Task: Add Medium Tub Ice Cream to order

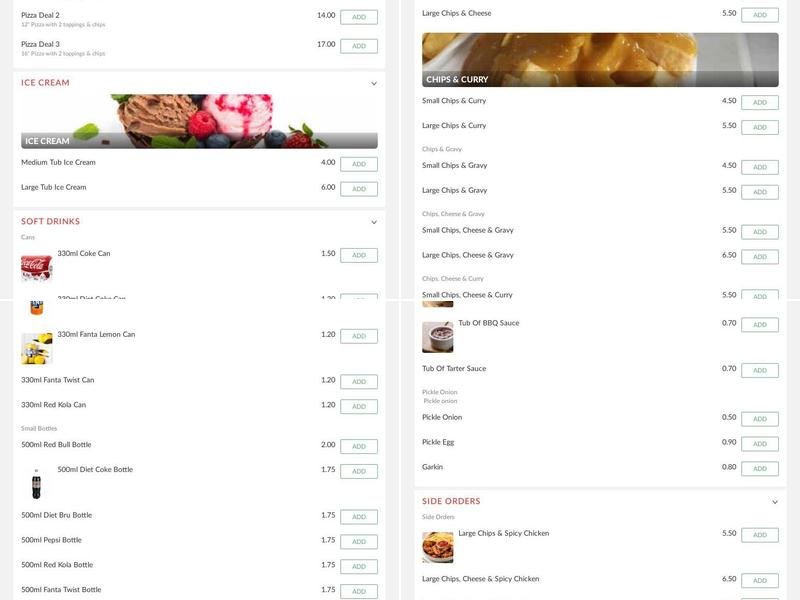Action: [x=358, y=164]
